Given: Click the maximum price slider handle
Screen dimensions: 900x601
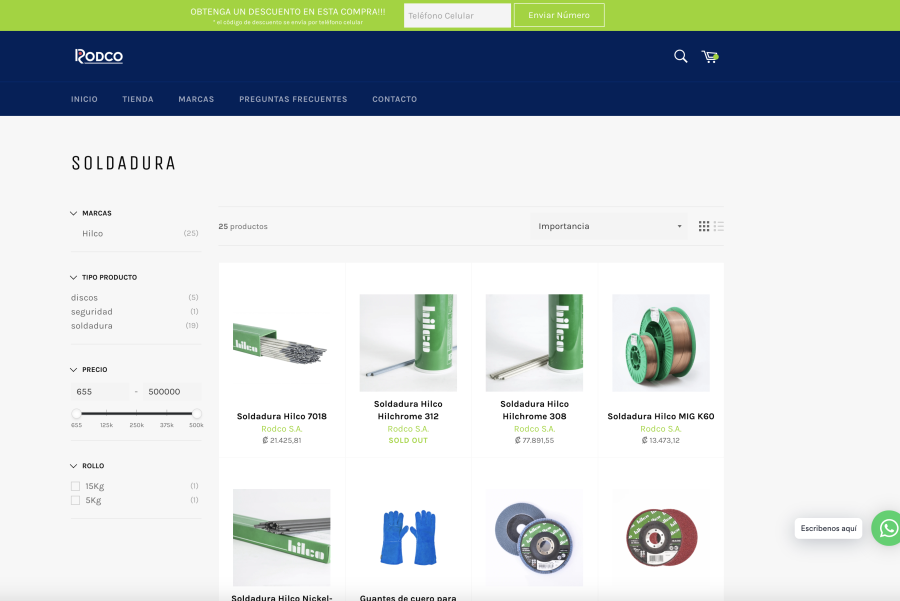Looking at the screenshot, I should click(x=197, y=413).
